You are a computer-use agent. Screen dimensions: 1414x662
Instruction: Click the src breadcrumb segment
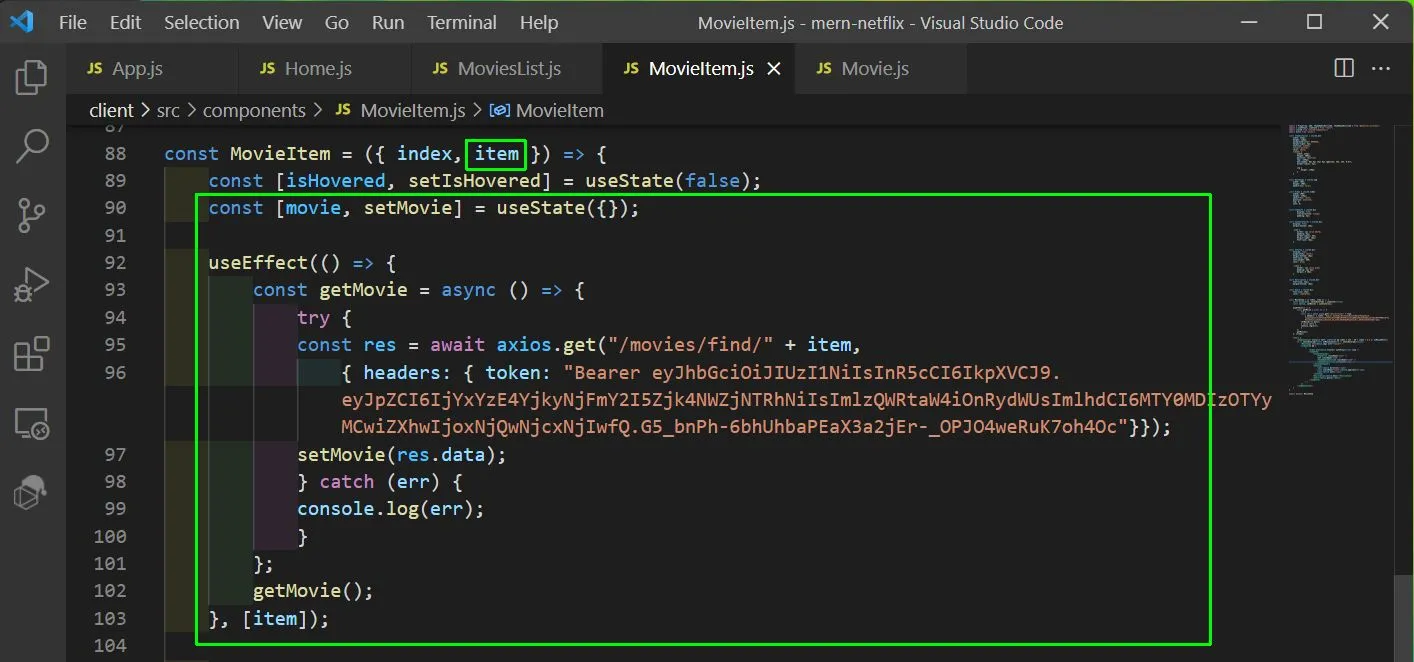[168, 110]
